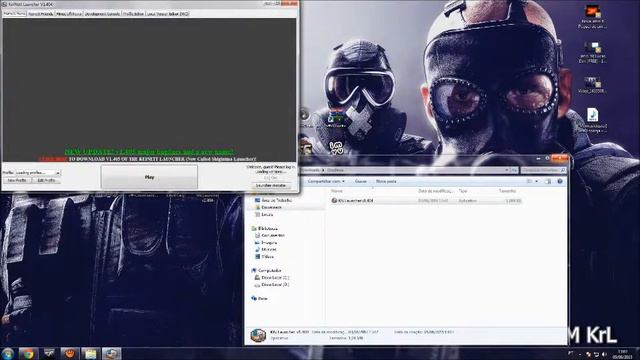Switch to the Minecraft News tab
Screen dimensions: 640x360
coord(69,14)
